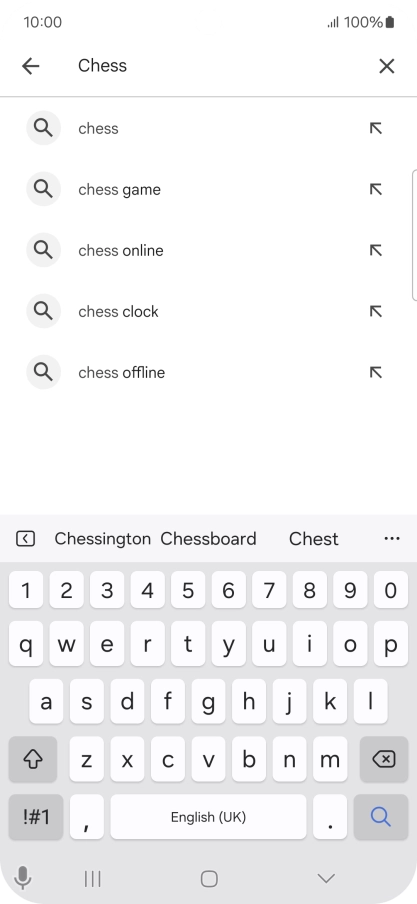Switch to symbols keyboard with !#1 key

coord(36,816)
